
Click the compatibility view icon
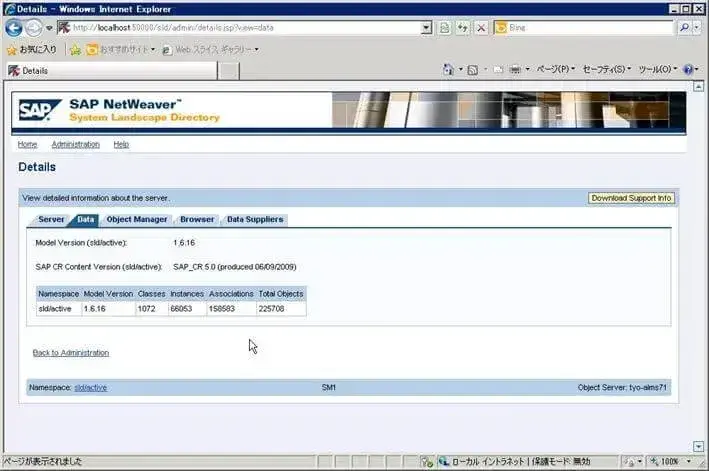445,28
